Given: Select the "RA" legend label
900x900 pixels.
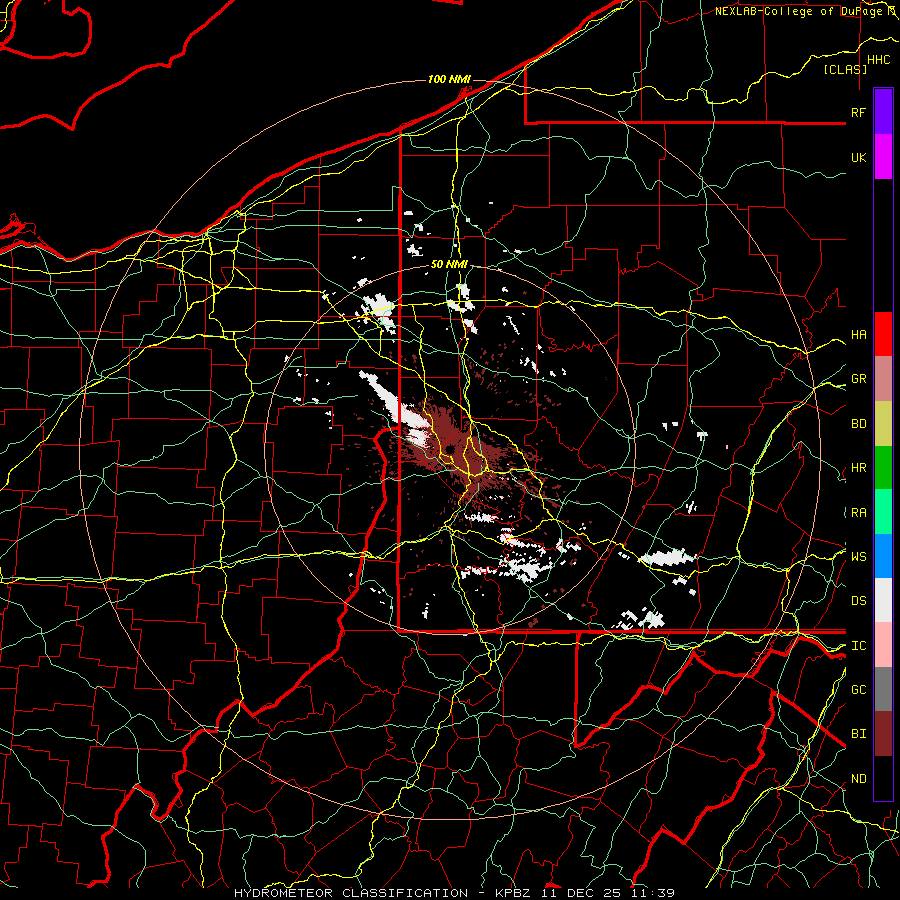Looking at the screenshot, I should (858, 513).
